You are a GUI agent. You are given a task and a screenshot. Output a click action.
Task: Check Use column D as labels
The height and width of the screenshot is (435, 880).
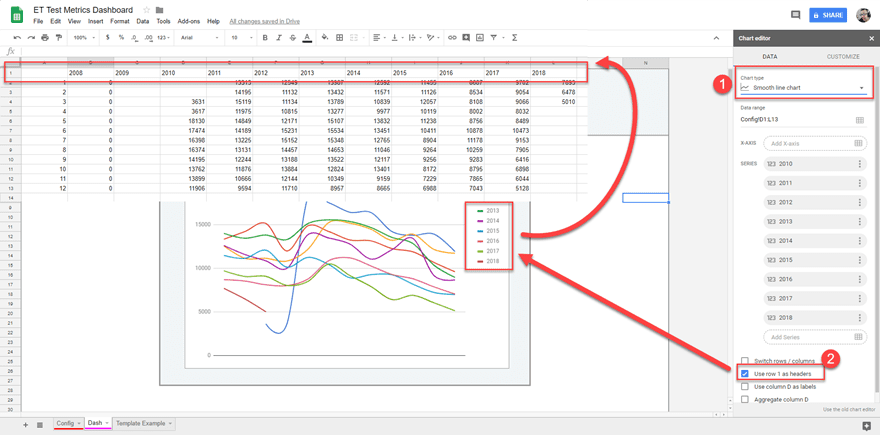[x=745, y=387]
